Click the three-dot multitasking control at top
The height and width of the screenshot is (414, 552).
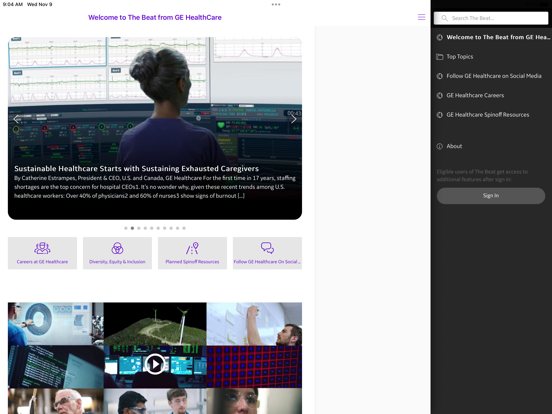[x=276, y=5]
